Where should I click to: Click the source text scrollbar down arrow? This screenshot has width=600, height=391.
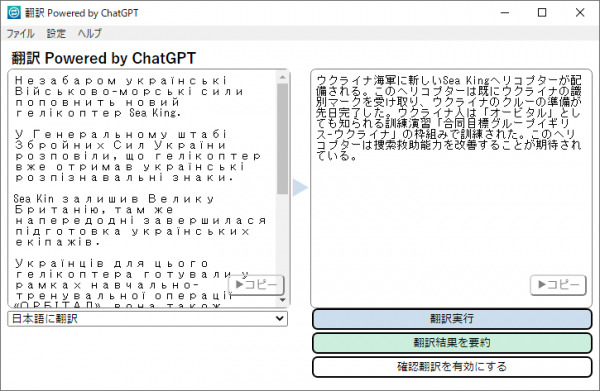282,300
